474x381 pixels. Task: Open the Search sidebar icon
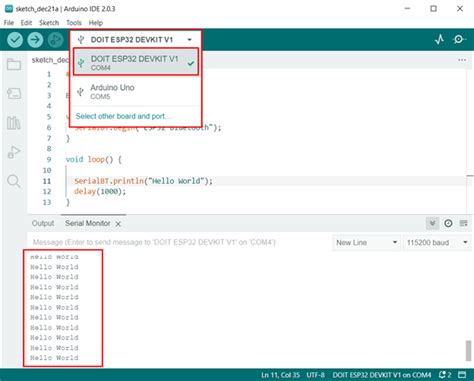(14, 181)
